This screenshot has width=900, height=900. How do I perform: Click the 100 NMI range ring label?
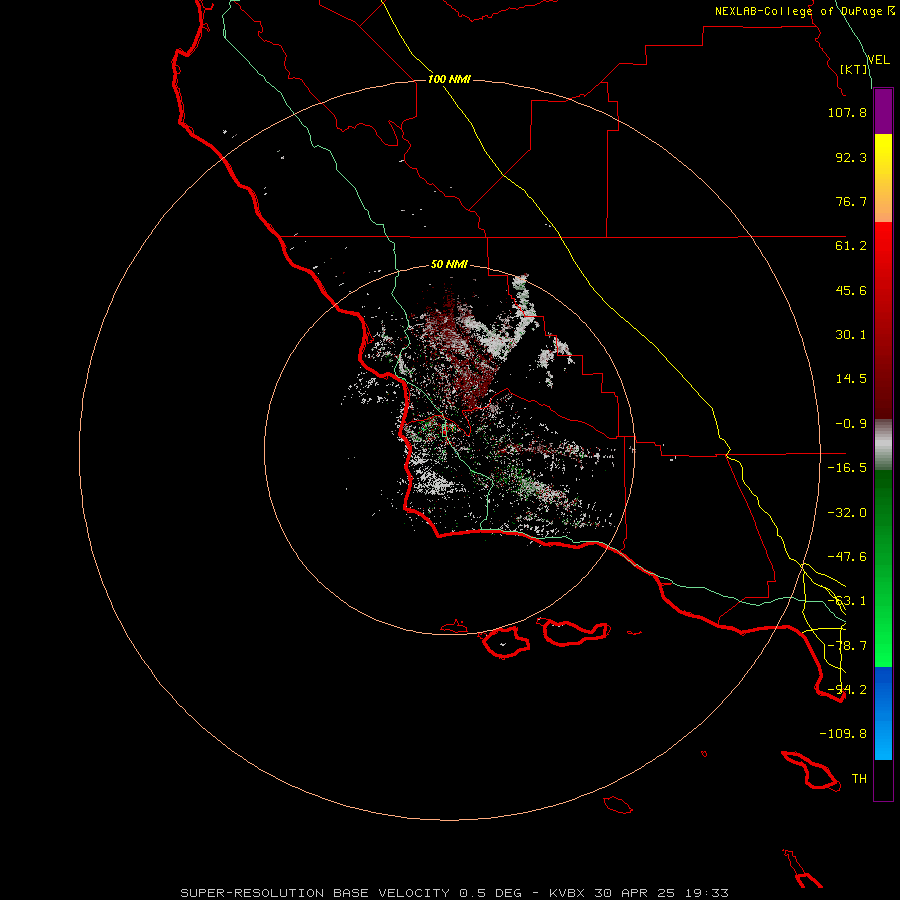(449, 79)
